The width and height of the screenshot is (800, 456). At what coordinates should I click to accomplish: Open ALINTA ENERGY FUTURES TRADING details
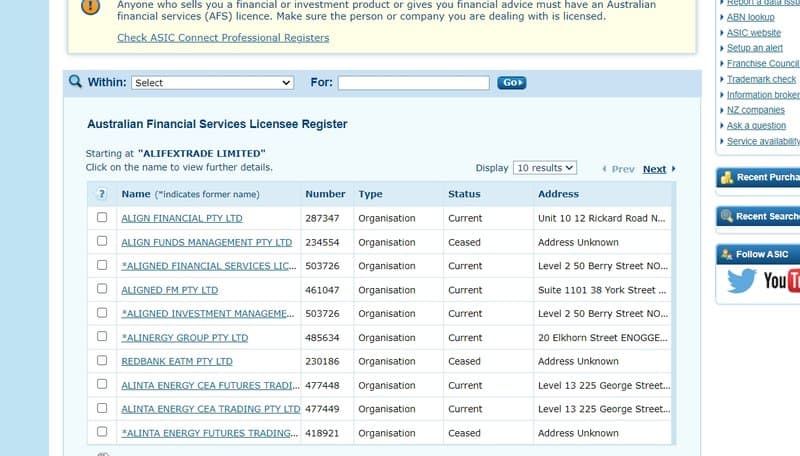[x=210, y=433]
